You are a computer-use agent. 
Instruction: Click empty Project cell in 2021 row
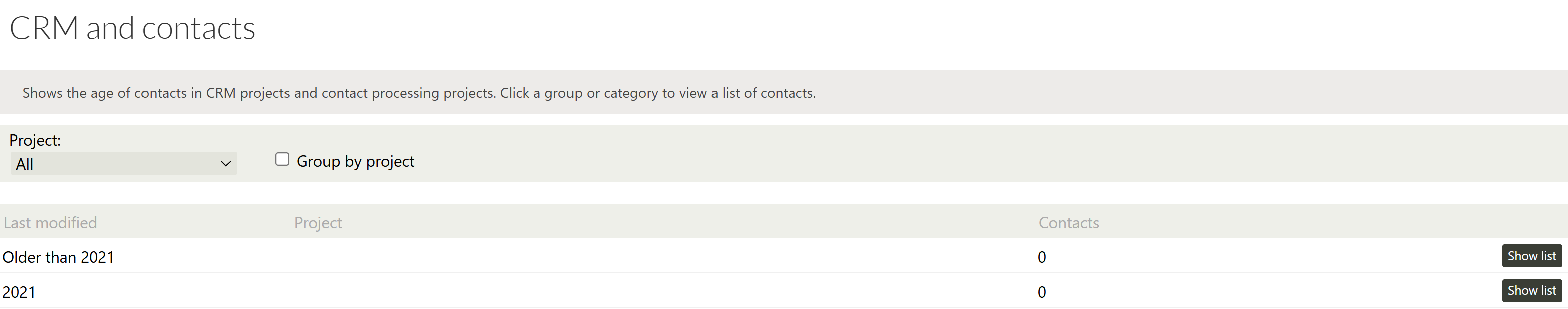pyautogui.click(x=609, y=292)
